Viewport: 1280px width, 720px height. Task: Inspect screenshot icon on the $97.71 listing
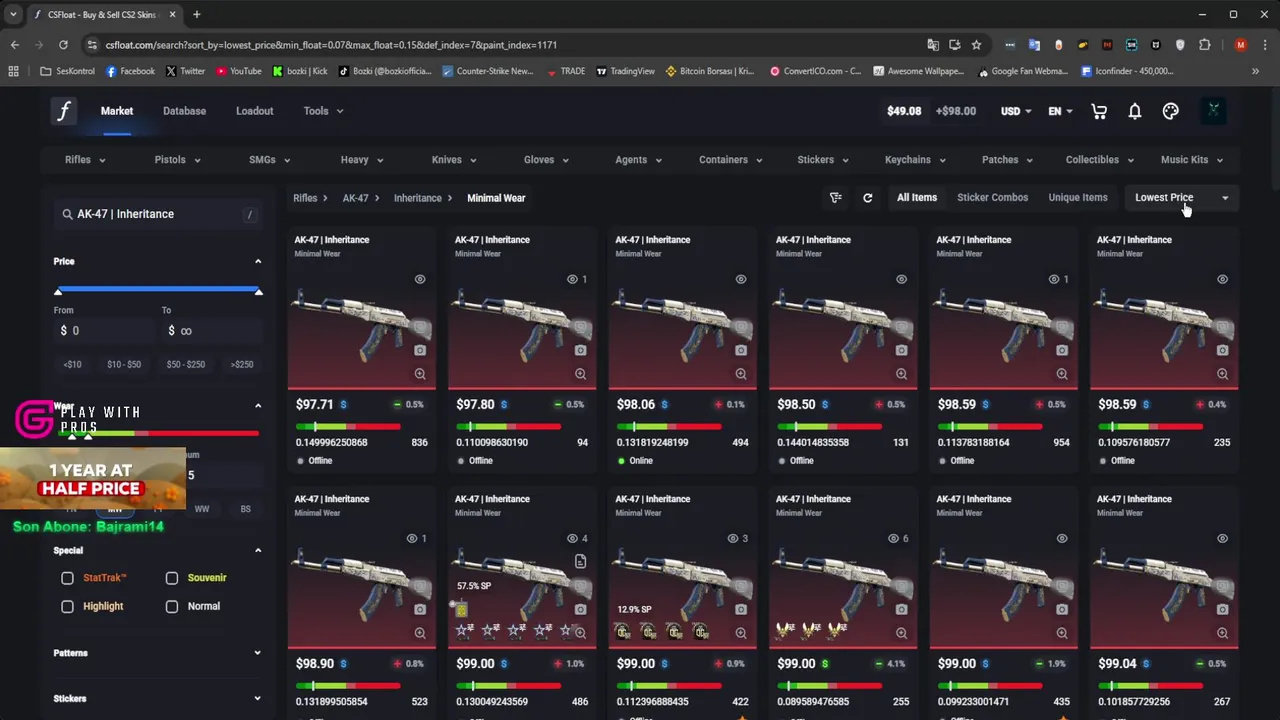pyautogui.click(x=420, y=350)
